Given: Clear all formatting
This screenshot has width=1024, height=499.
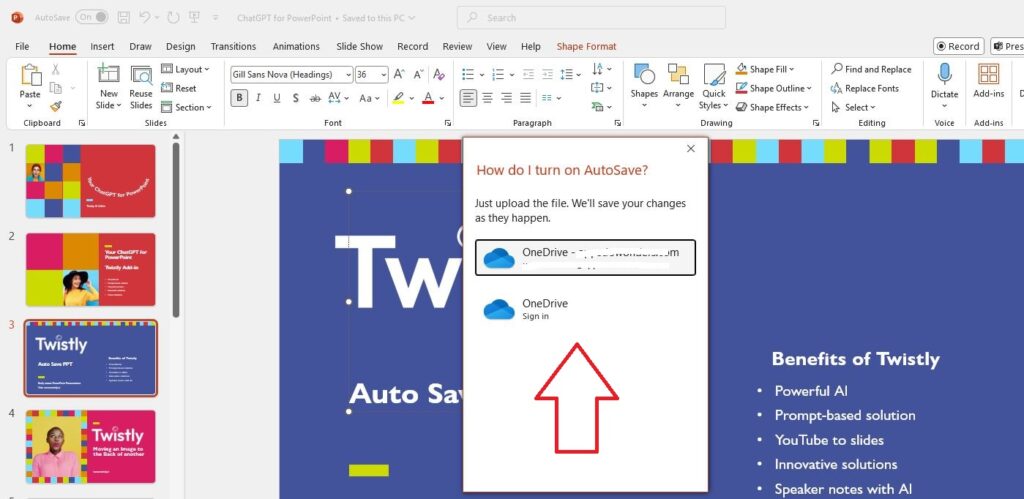Looking at the screenshot, I should 439,74.
